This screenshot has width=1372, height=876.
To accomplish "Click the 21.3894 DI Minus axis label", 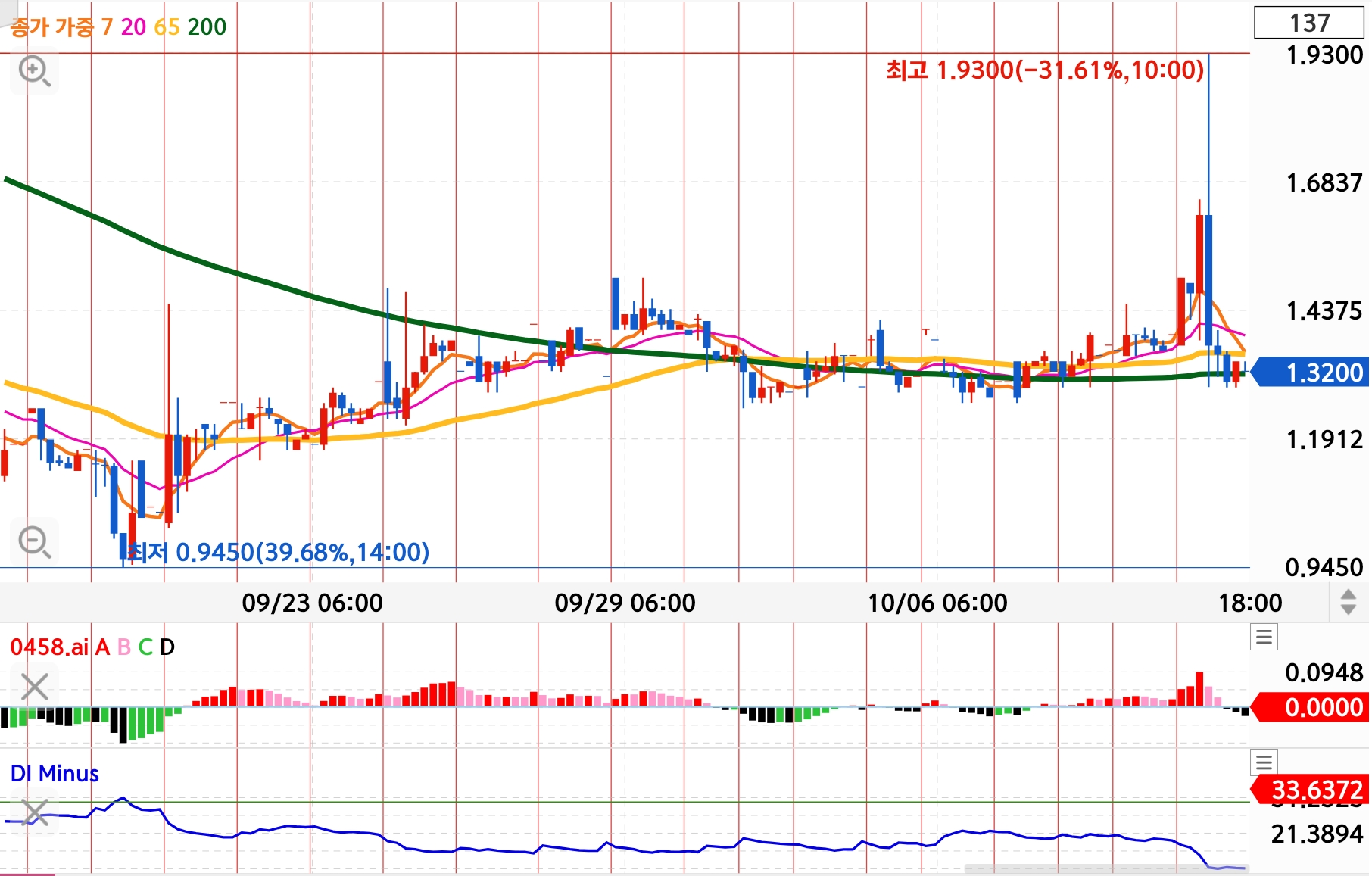I will [x=1318, y=834].
